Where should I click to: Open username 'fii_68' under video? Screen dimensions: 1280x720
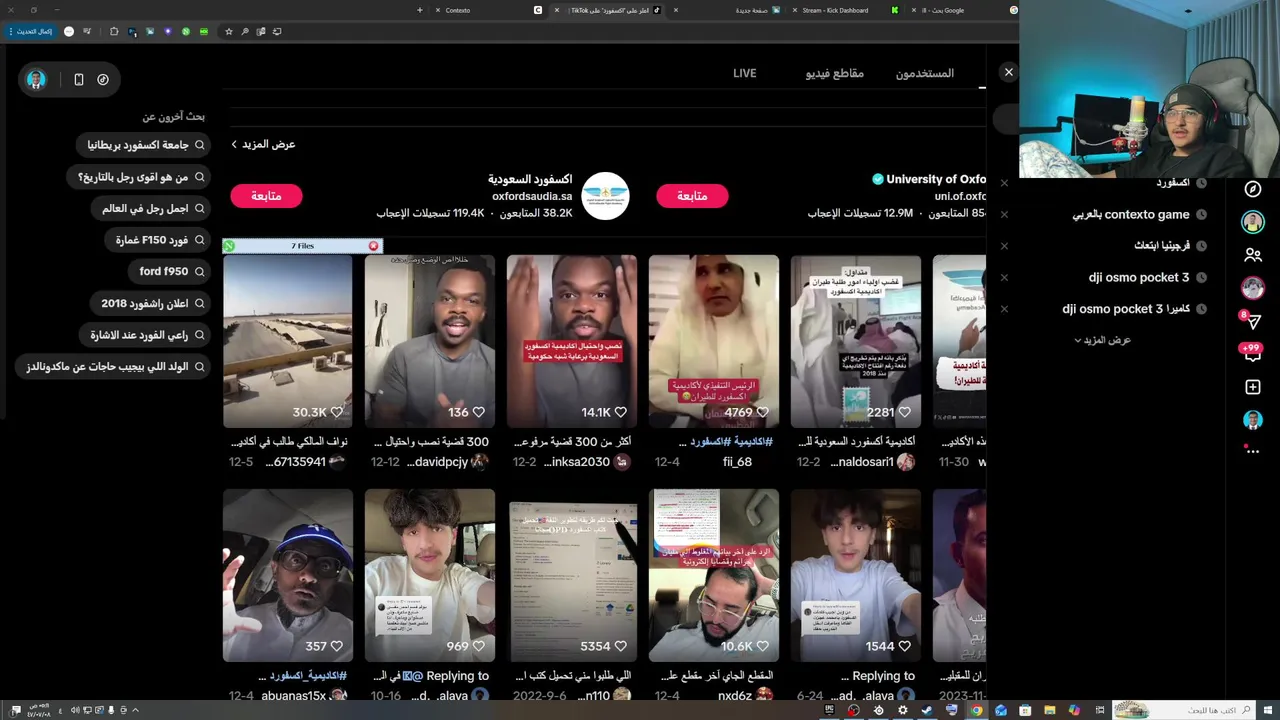pos(737,462)
